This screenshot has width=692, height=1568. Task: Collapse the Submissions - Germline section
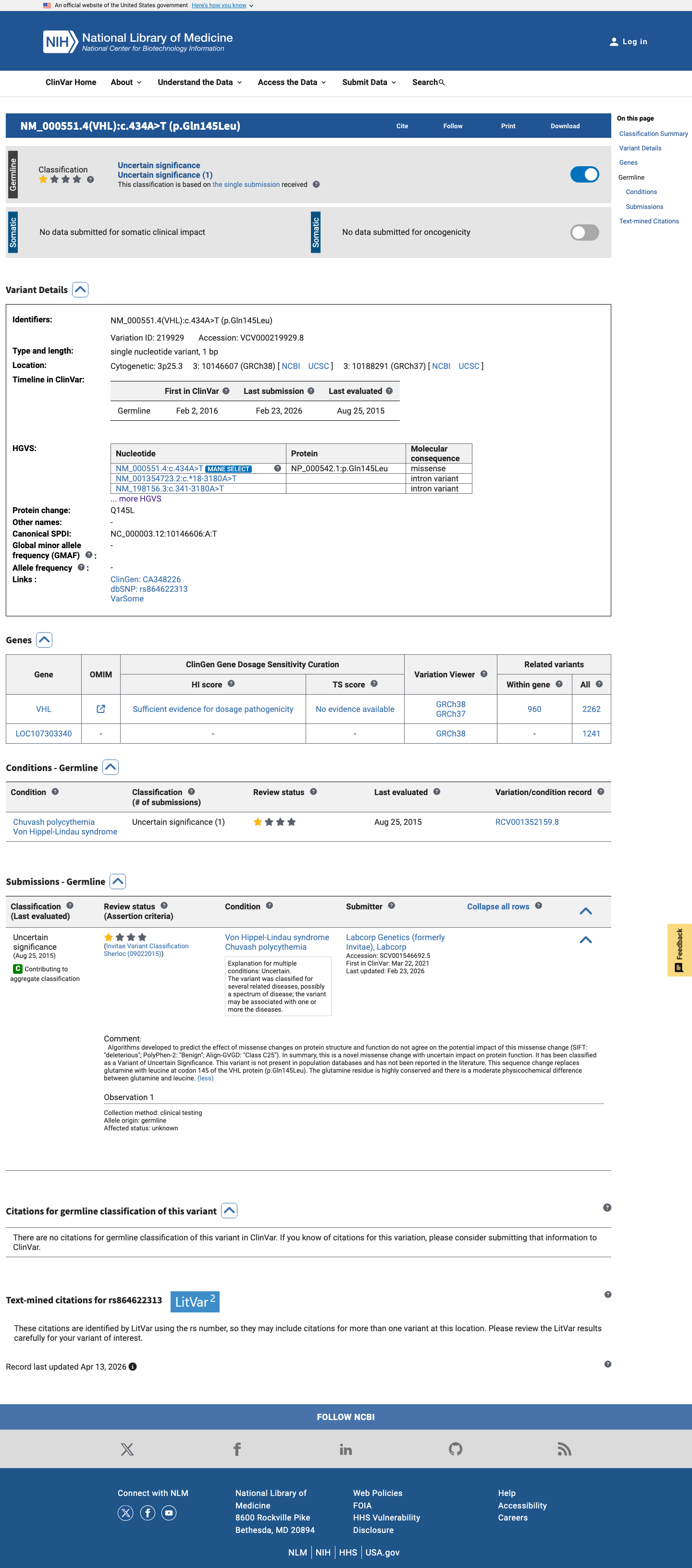(x=118, y=882)
